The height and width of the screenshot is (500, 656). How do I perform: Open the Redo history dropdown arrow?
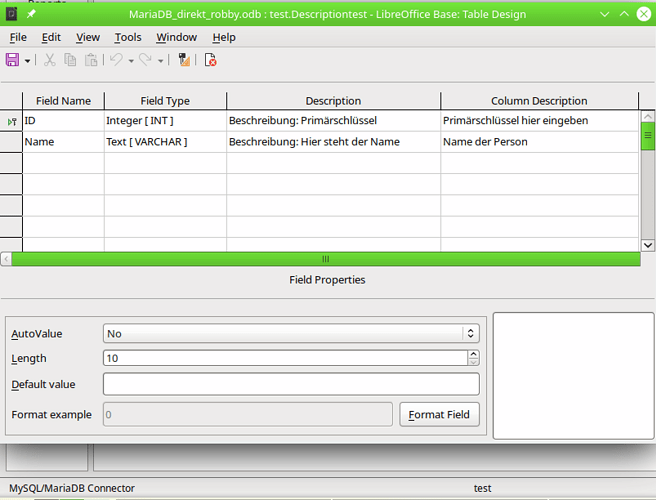point(161,61)
